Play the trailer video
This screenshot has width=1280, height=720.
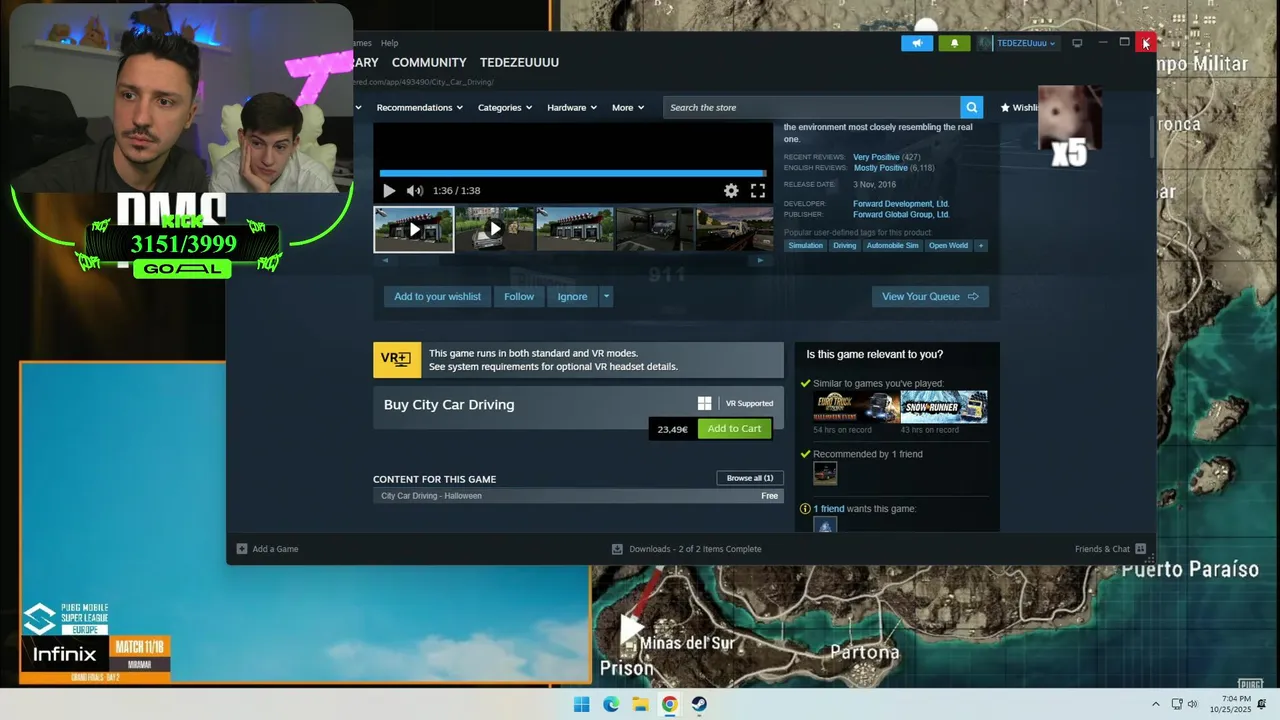click(x=389, y=191)
